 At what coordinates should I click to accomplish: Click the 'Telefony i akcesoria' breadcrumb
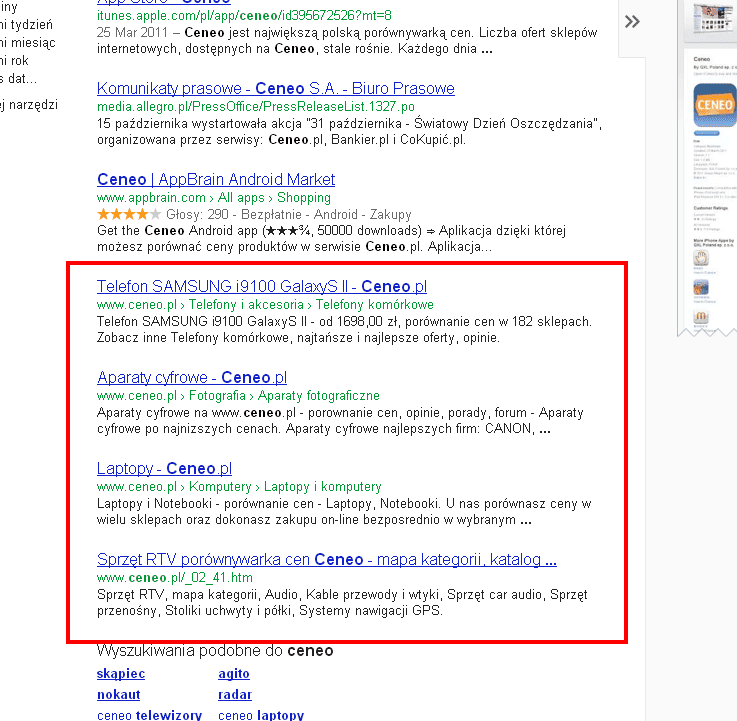tap(246, 305)
